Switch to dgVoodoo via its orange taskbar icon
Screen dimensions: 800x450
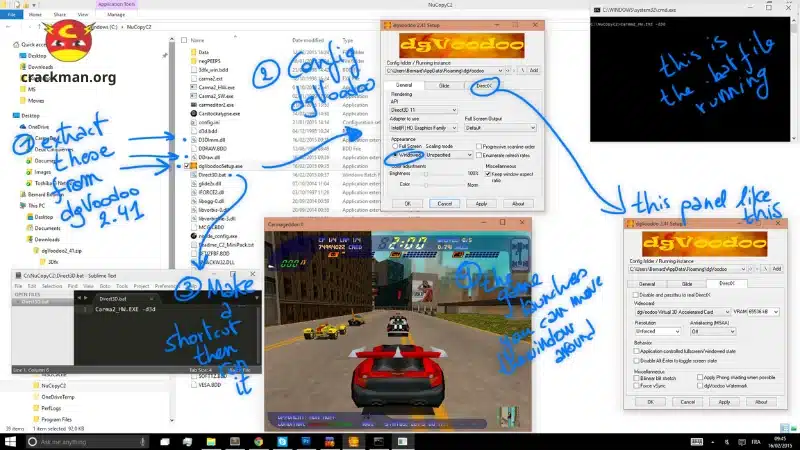(x=353, y=442)
